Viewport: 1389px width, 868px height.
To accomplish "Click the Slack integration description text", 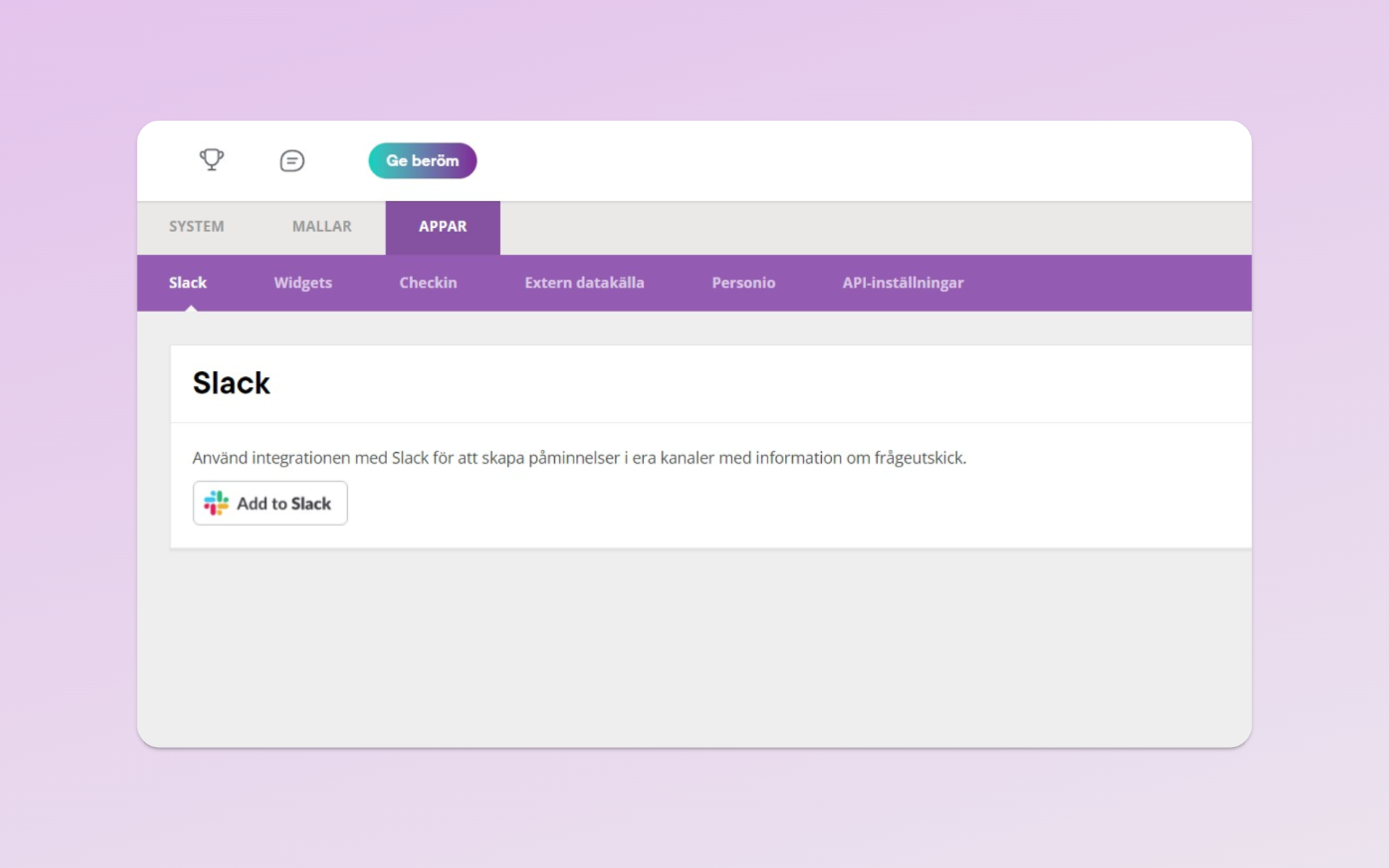I will (x=579, y=458).
